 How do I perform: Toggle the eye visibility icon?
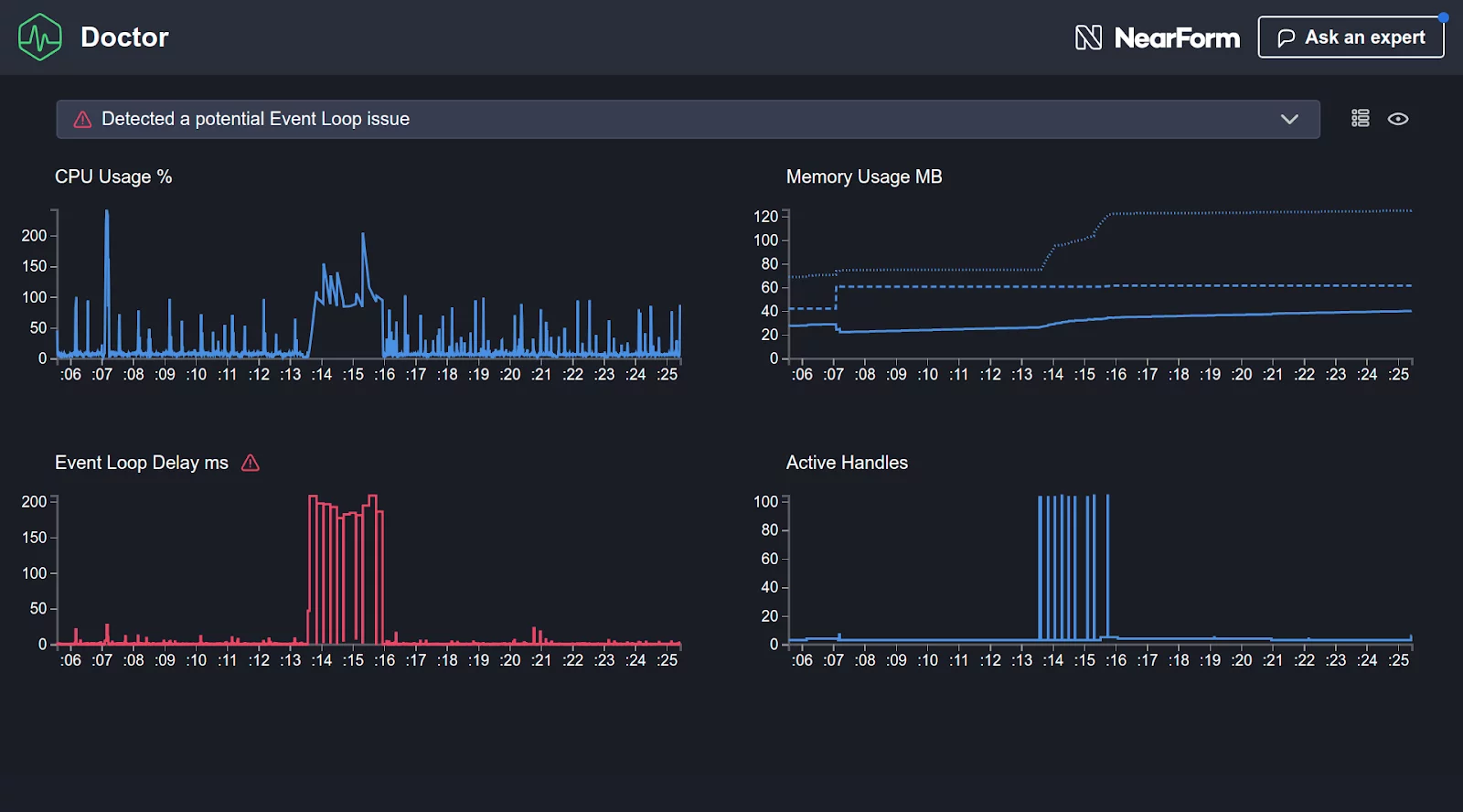pos(1398,119)
